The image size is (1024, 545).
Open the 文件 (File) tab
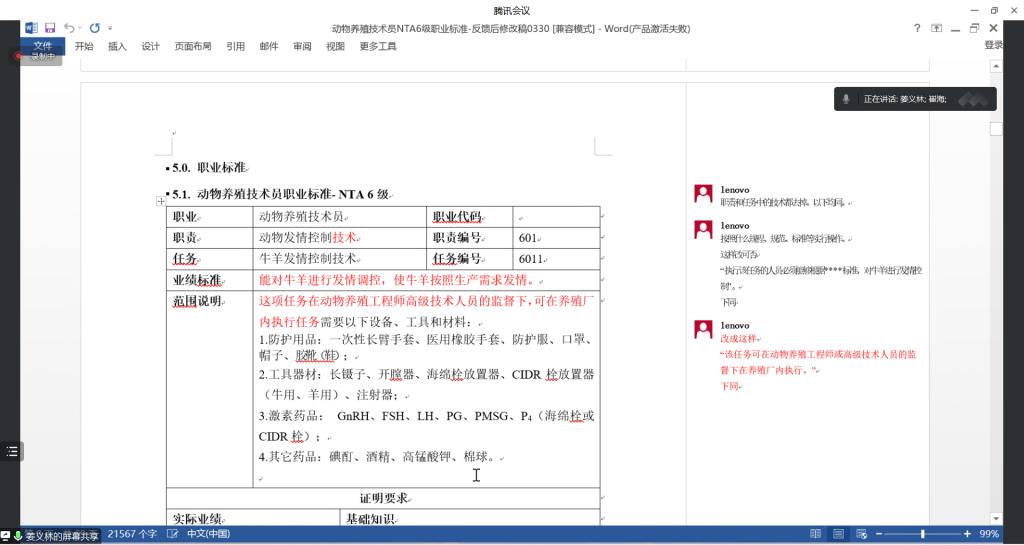pyautogui.click(x=42, y=46)
